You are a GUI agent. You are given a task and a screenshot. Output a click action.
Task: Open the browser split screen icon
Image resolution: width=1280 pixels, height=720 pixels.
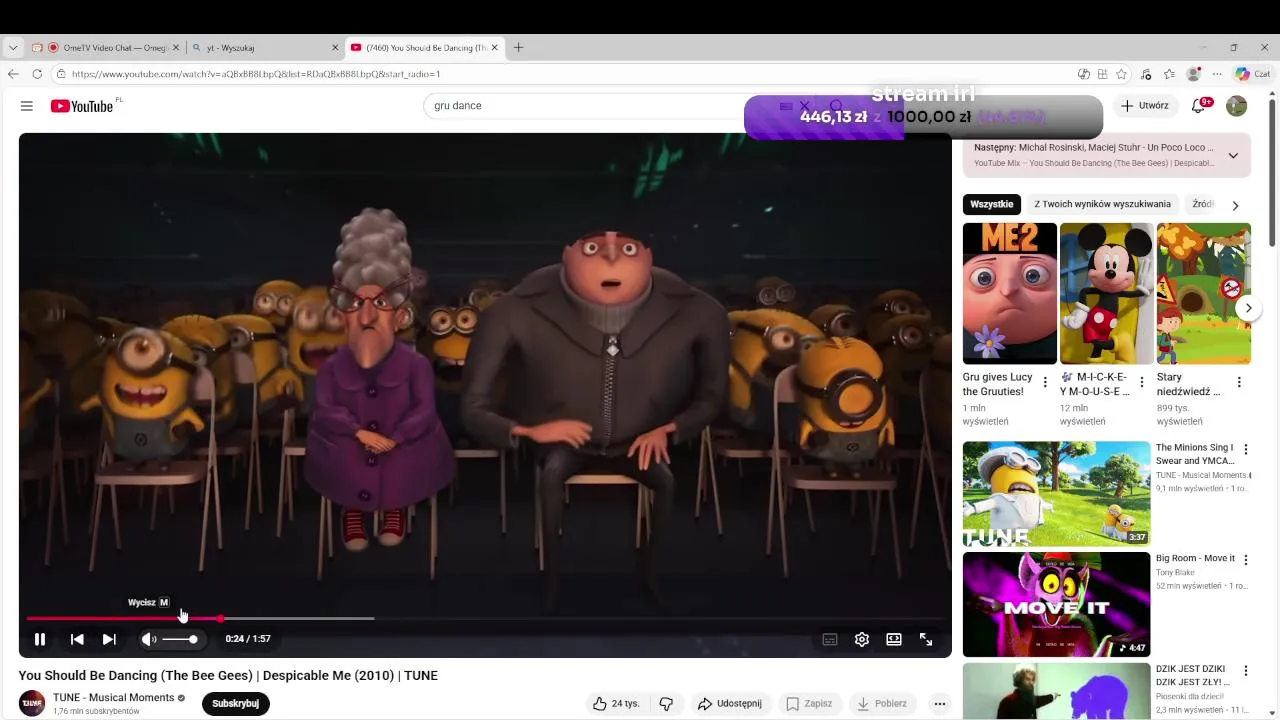[x=1102, y=74]
